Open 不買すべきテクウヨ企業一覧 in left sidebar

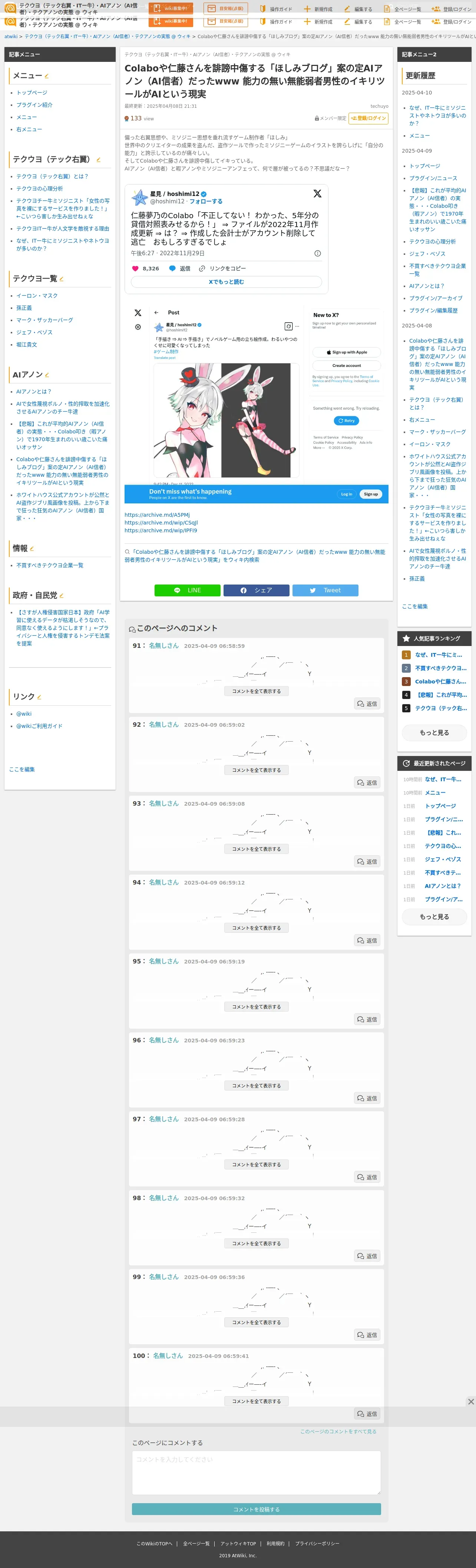[x=50, y=566]
